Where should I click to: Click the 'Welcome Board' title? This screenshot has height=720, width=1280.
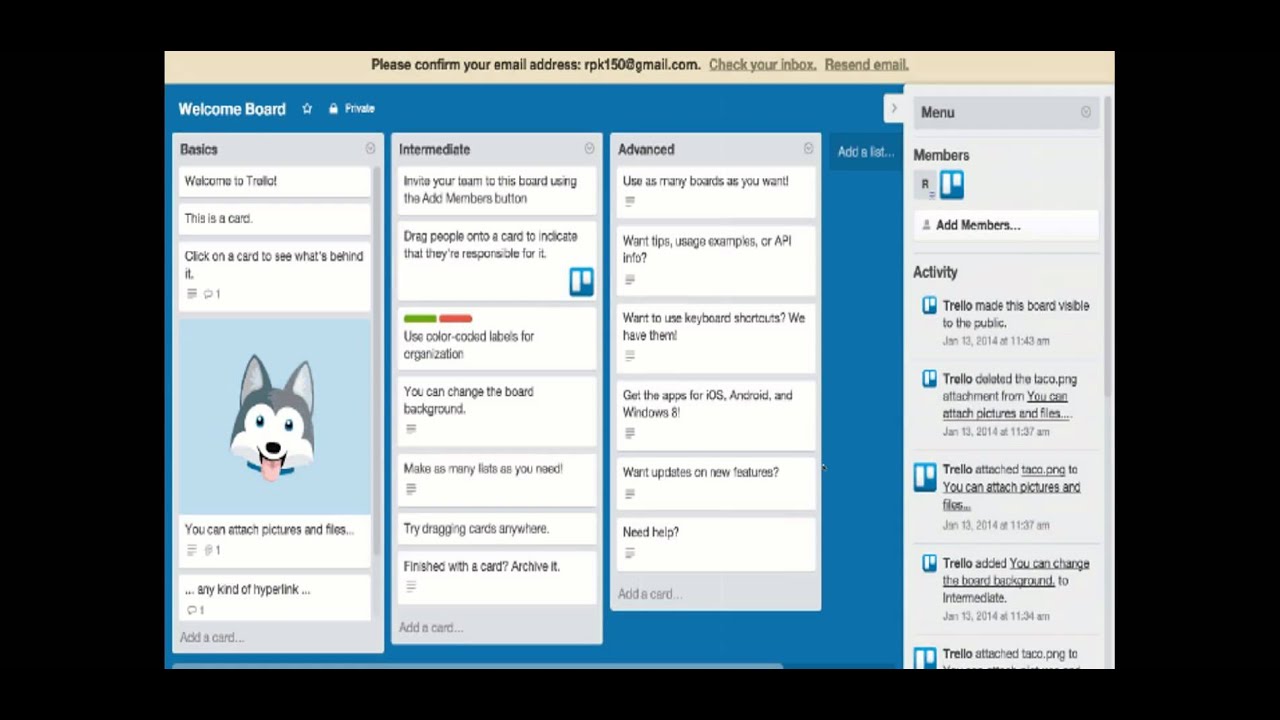pyautogui.click(x=232, y=109)
